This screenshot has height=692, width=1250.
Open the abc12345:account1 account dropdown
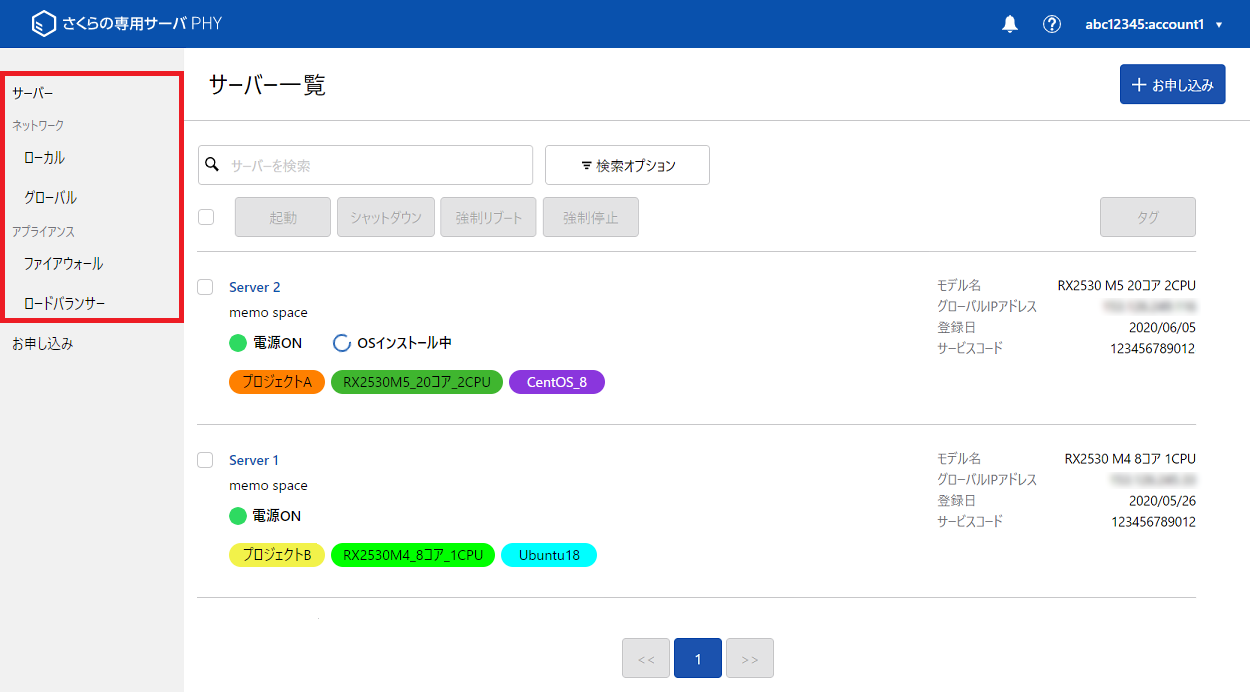(1153, 24)
